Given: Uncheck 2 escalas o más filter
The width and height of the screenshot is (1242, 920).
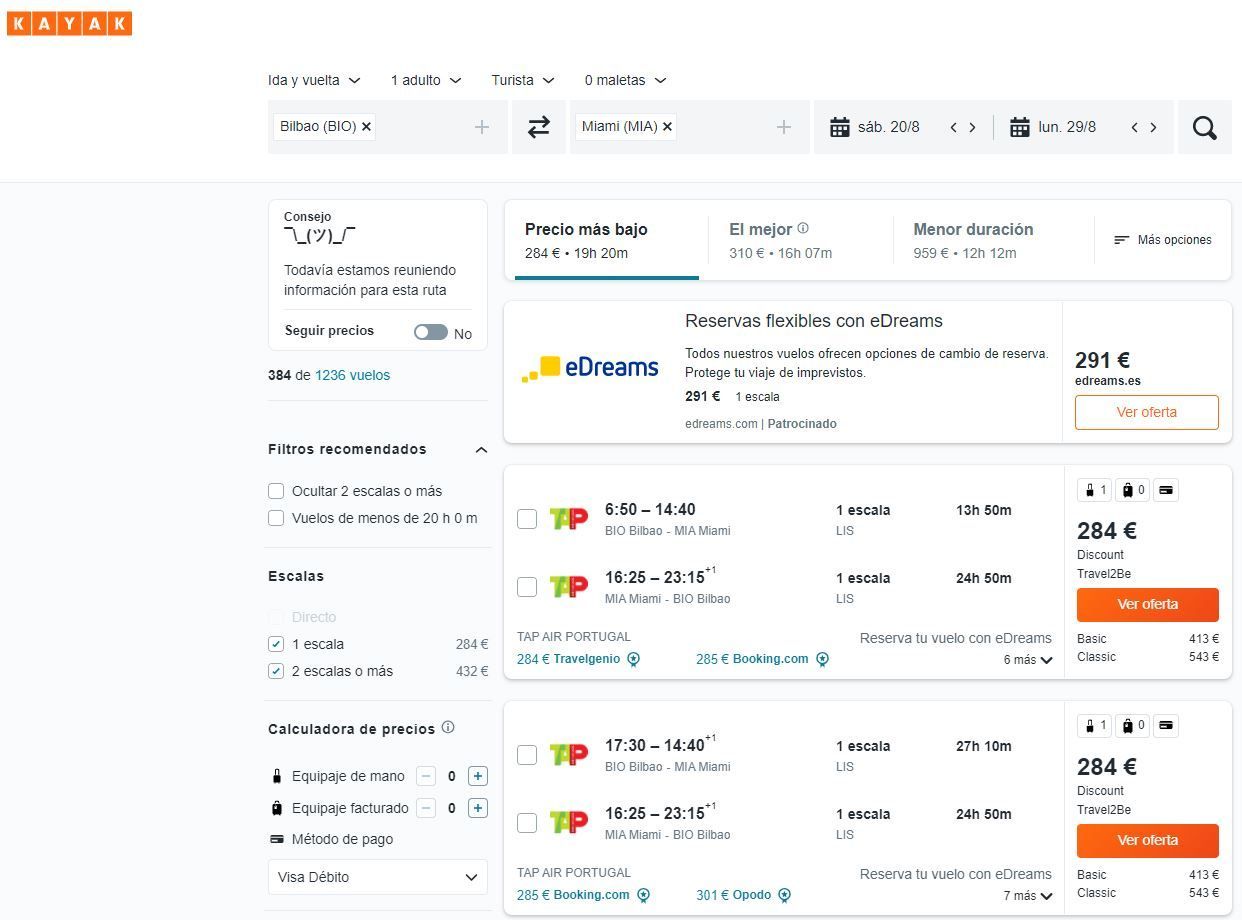Looking at the screenshot, I should (276, 671).
